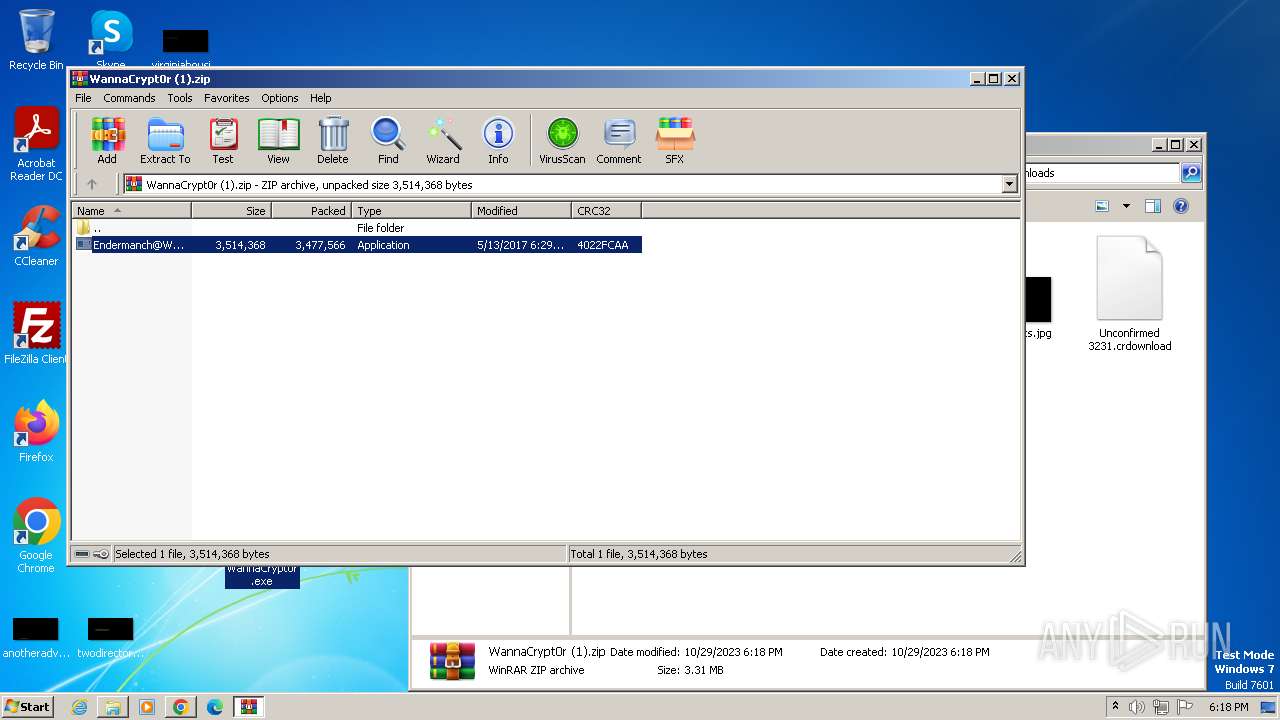Screen dimensions: 1280x720
Task: Open Skype desktop shortcut
Action: 111,40
